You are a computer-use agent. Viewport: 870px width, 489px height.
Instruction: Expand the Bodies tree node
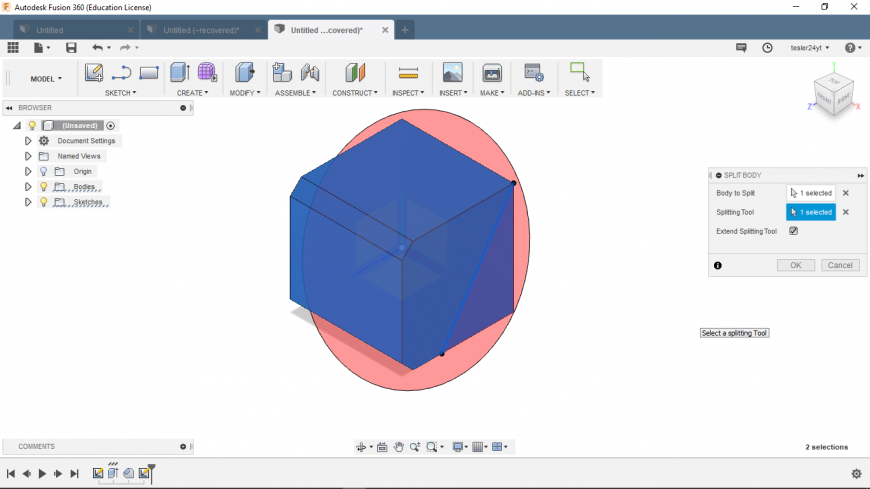(28, 187)
